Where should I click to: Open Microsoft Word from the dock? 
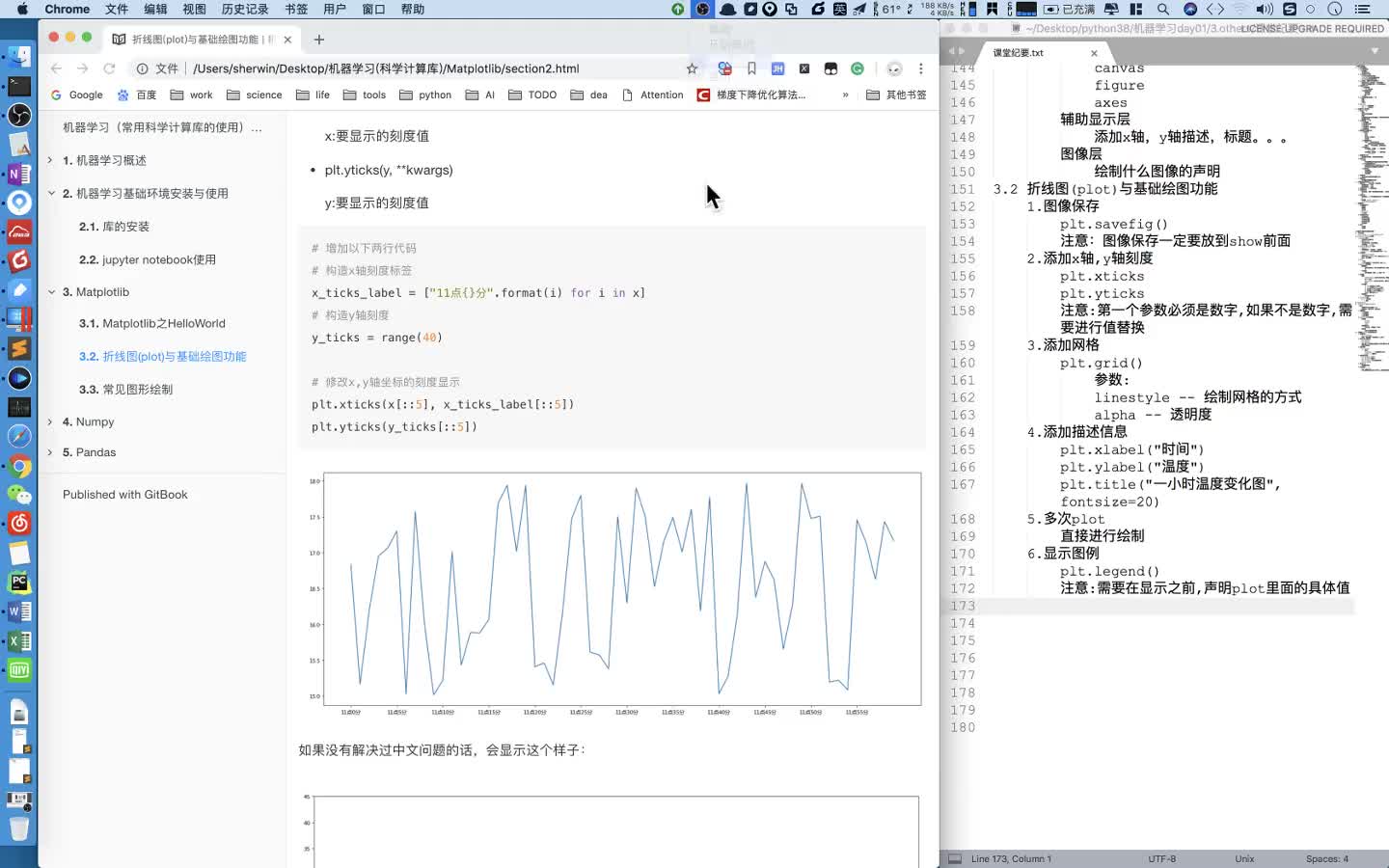[19, 611]
